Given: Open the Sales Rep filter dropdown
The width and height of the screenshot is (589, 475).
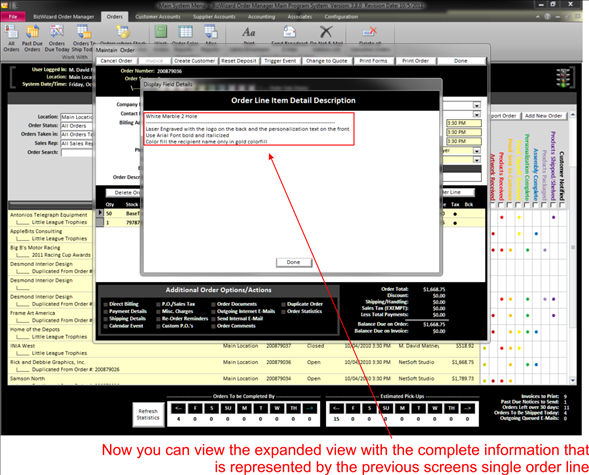Looking at the screenshot, I should pyautogui.click(x=76, y=143).
